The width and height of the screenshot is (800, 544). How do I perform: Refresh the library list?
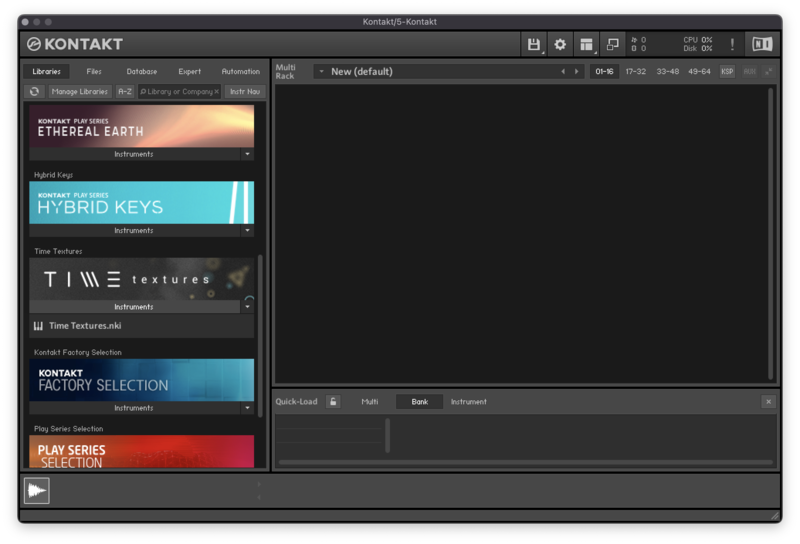(34, 91)
